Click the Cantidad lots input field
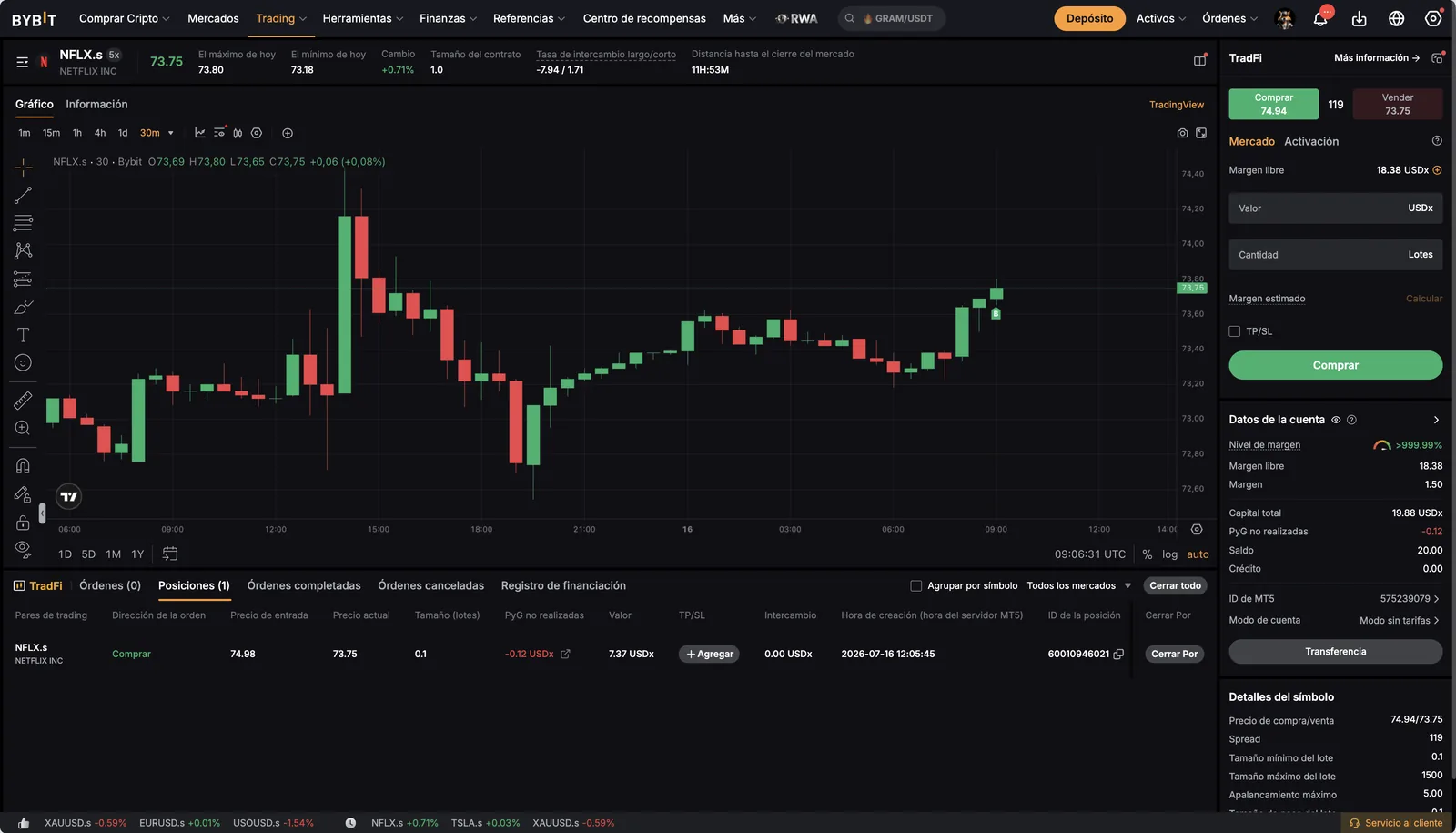Image resolution: width=1456 pixels, height=833 pixels. [x=1335, y=255]
